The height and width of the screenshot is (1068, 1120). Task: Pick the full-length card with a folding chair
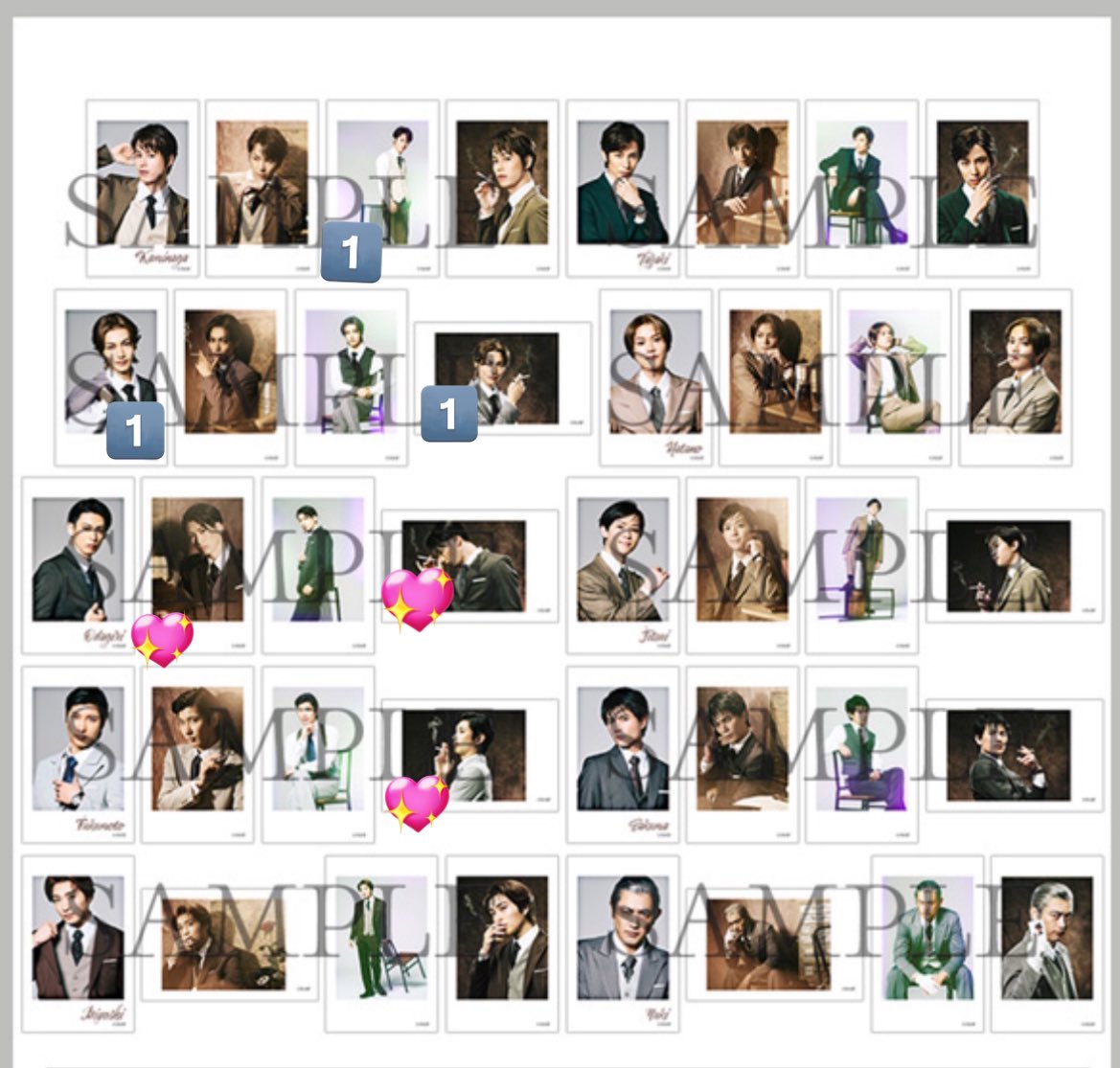click(382, 943)
